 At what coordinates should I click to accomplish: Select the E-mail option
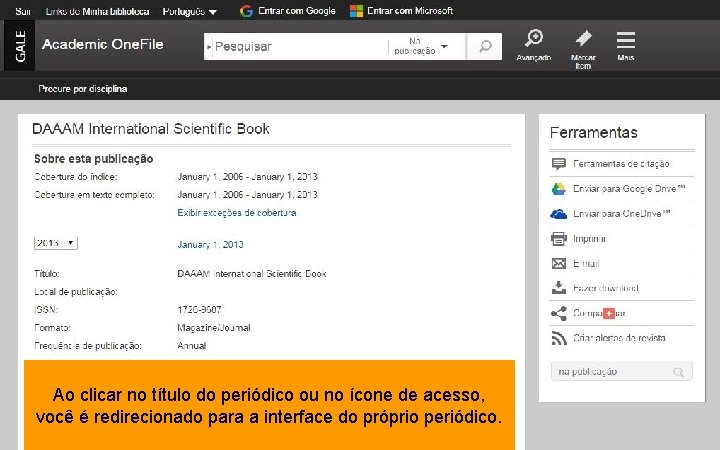point(586,264)
